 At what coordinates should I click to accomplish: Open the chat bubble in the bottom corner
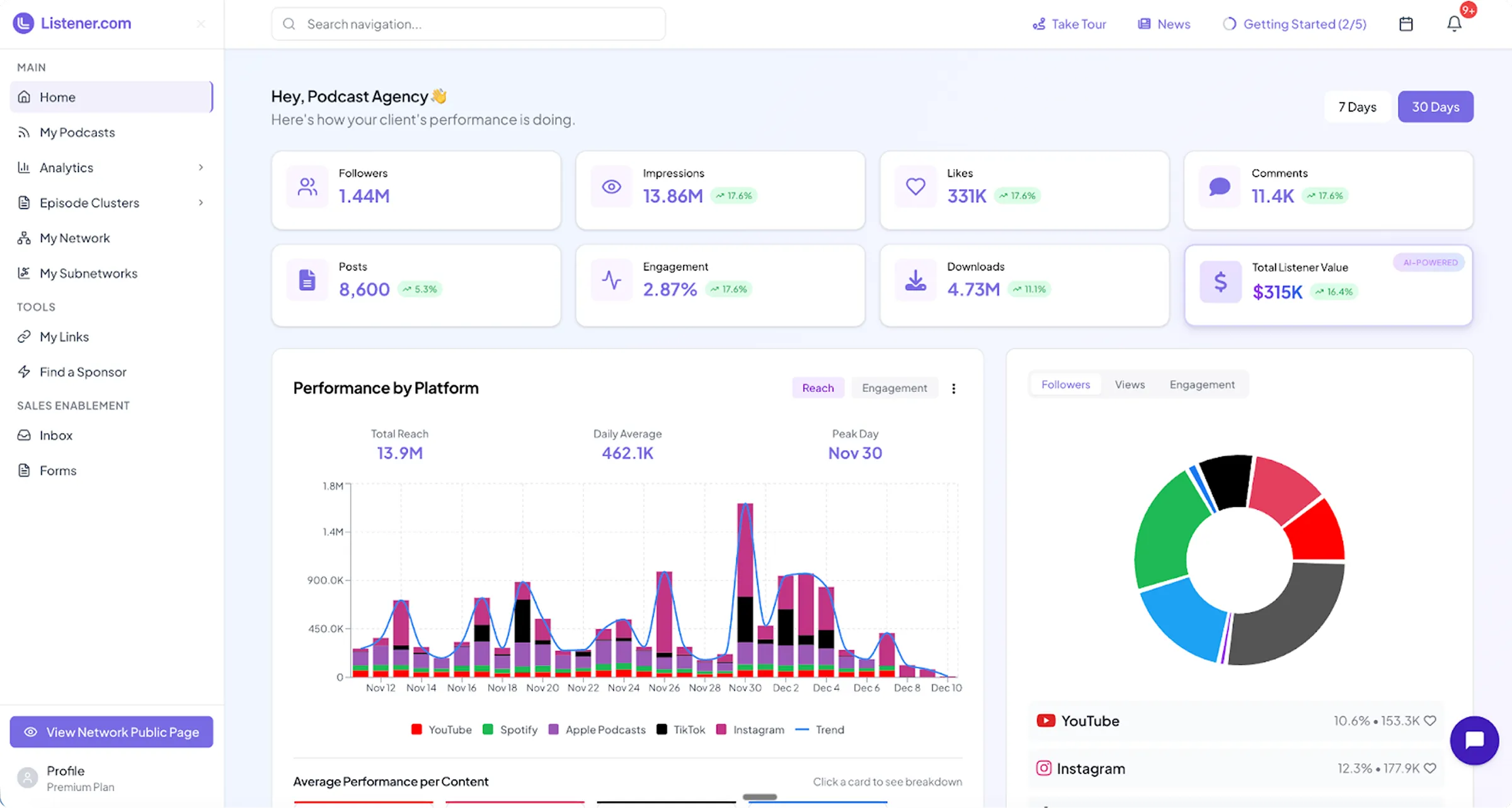tap(1474, 741)
